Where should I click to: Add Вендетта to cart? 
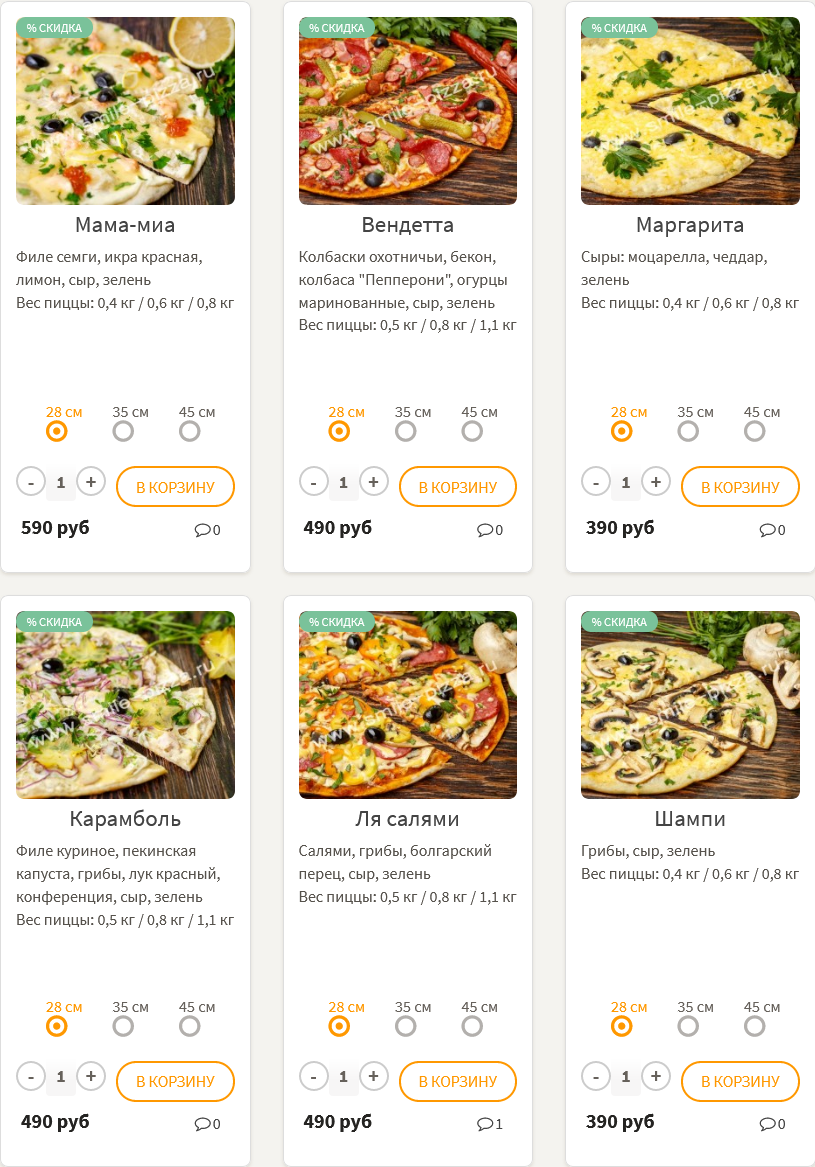point(457,487)
